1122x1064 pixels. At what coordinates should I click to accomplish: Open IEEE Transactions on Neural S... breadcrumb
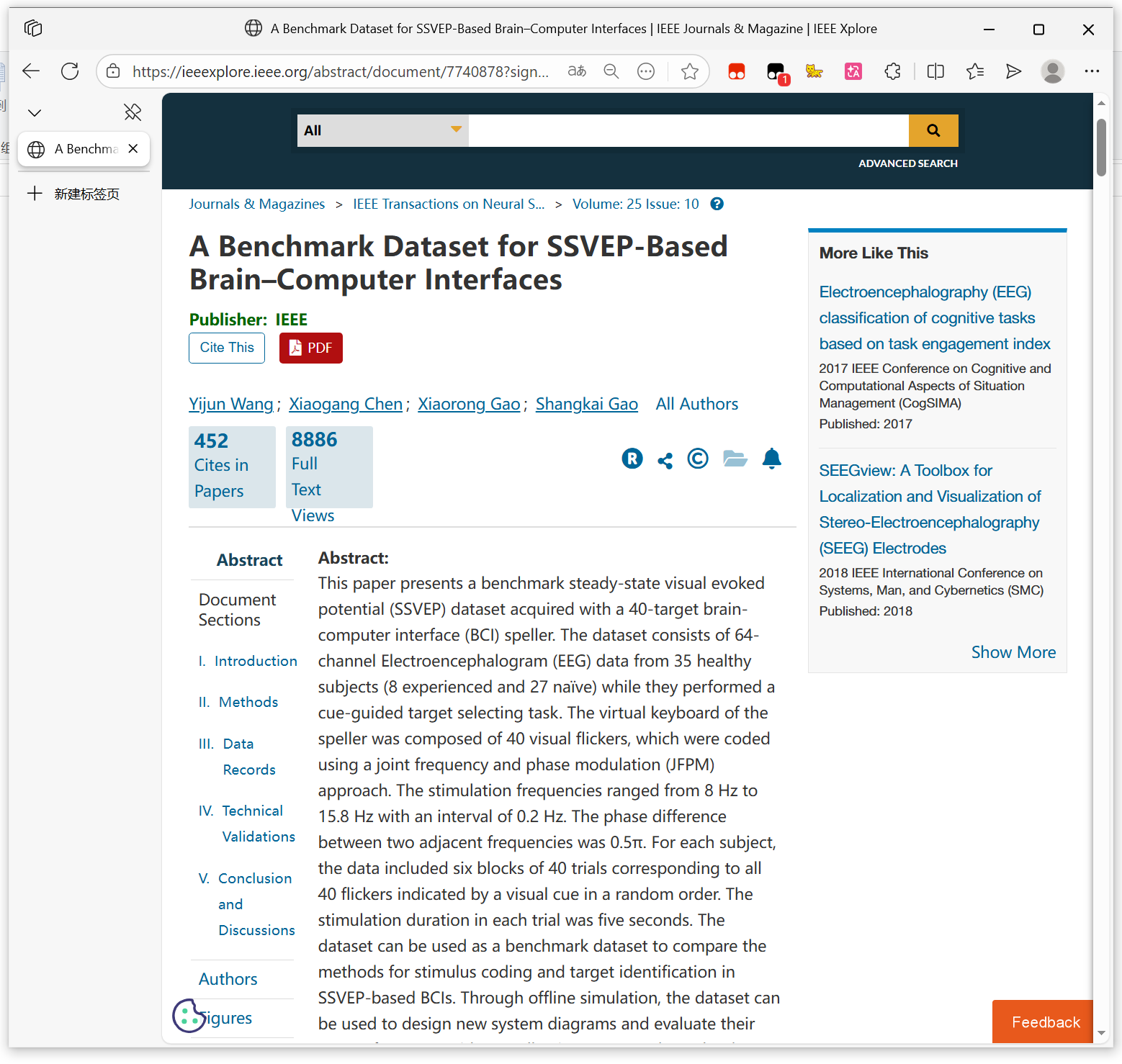[x=449, y=204]
